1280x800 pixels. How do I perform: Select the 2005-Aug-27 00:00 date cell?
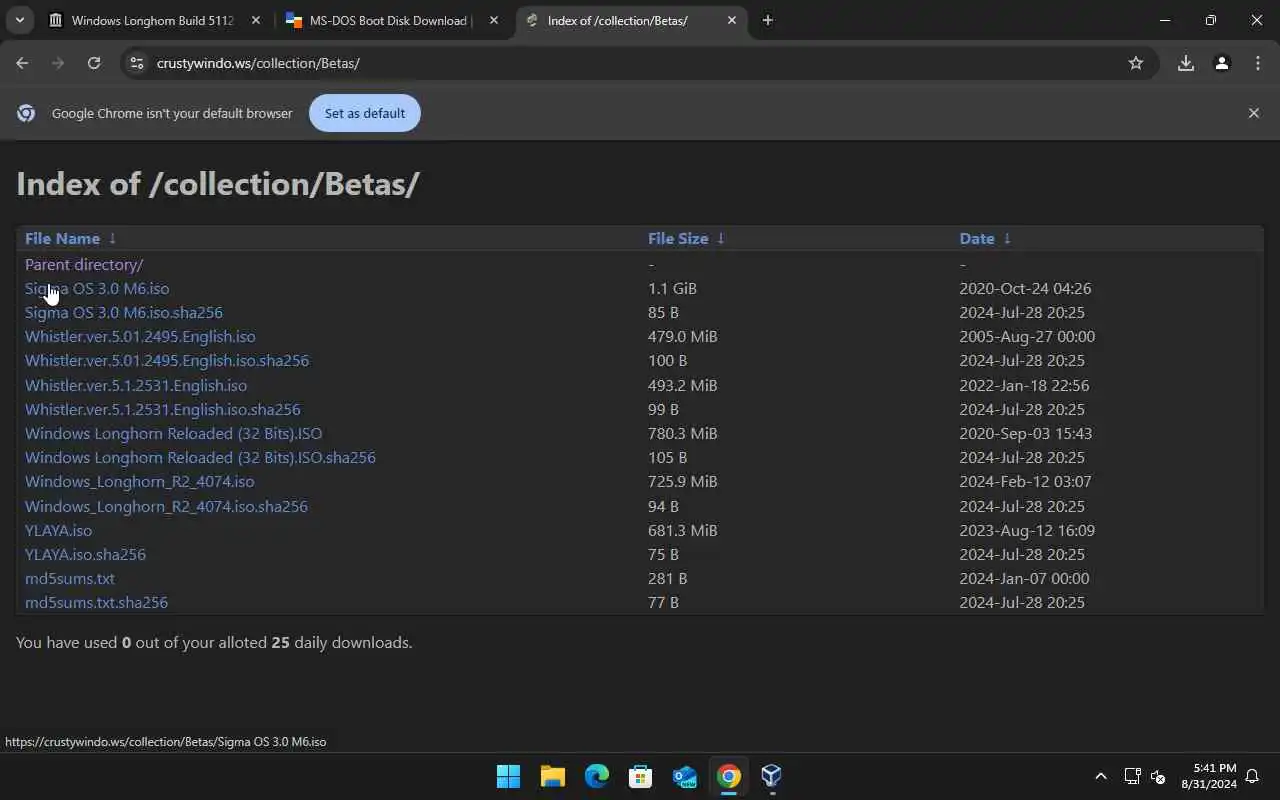[1027, 336]
